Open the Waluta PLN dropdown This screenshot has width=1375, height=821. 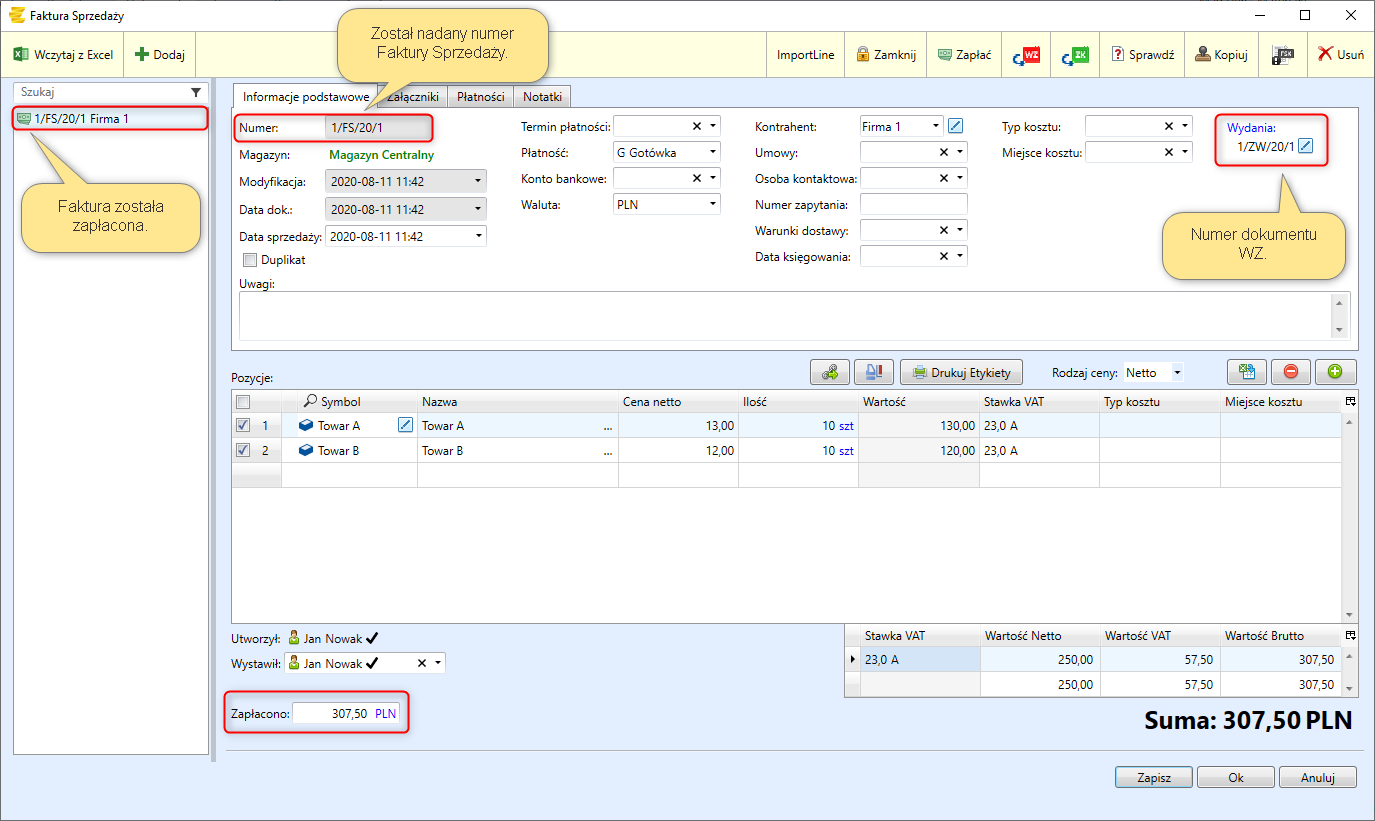[713, 203]
